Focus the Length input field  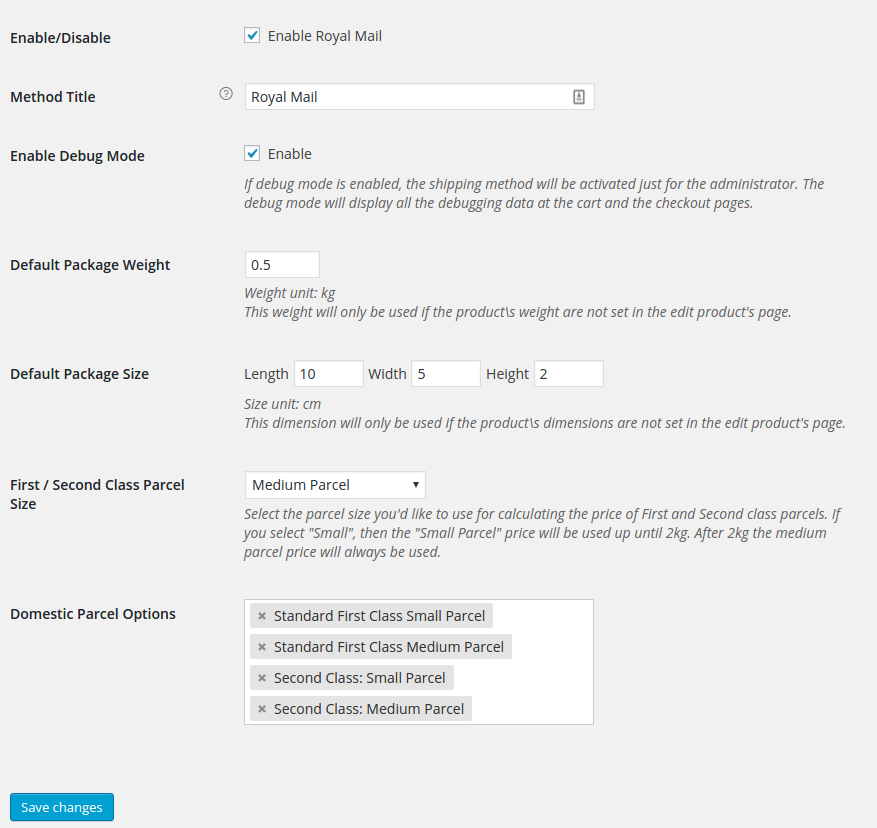[329, 374]
